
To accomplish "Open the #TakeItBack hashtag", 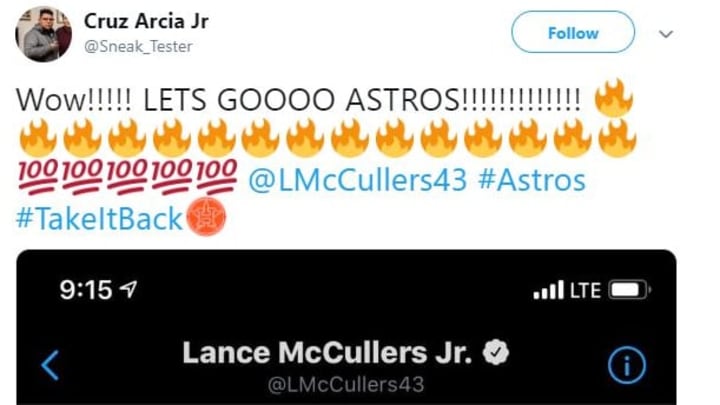I will pos(99,219).
